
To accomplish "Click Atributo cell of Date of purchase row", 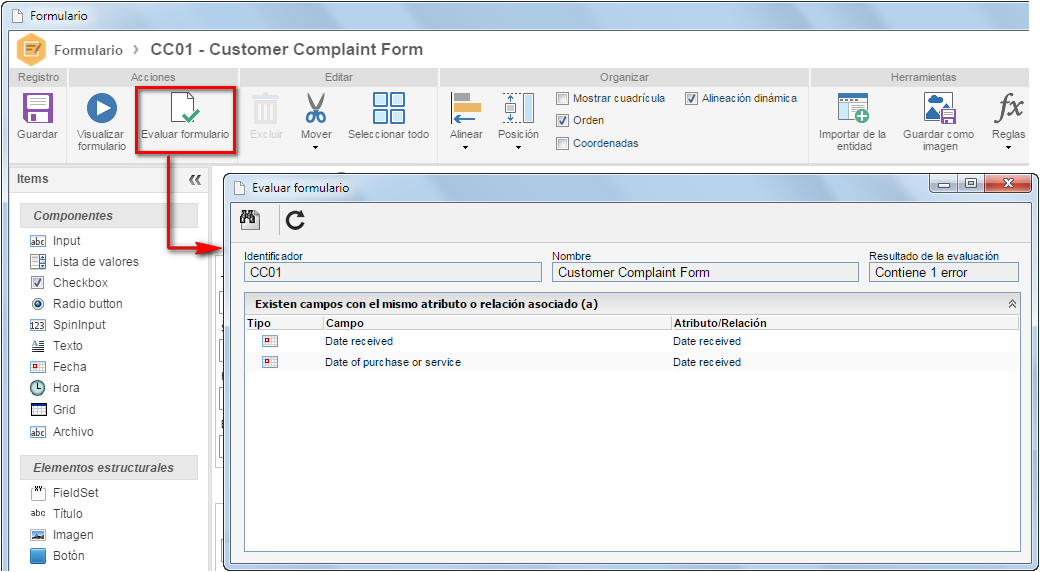I will [707, 362].
